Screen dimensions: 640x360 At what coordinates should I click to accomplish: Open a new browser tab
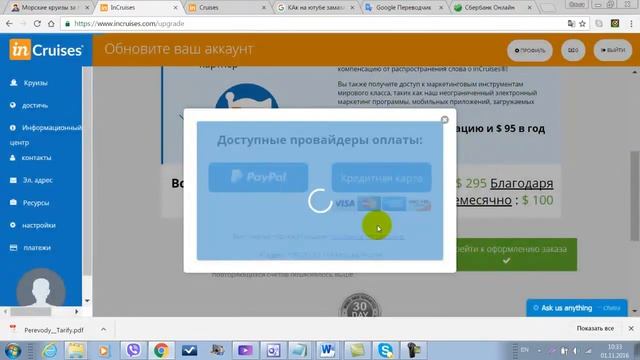point(548,8)
